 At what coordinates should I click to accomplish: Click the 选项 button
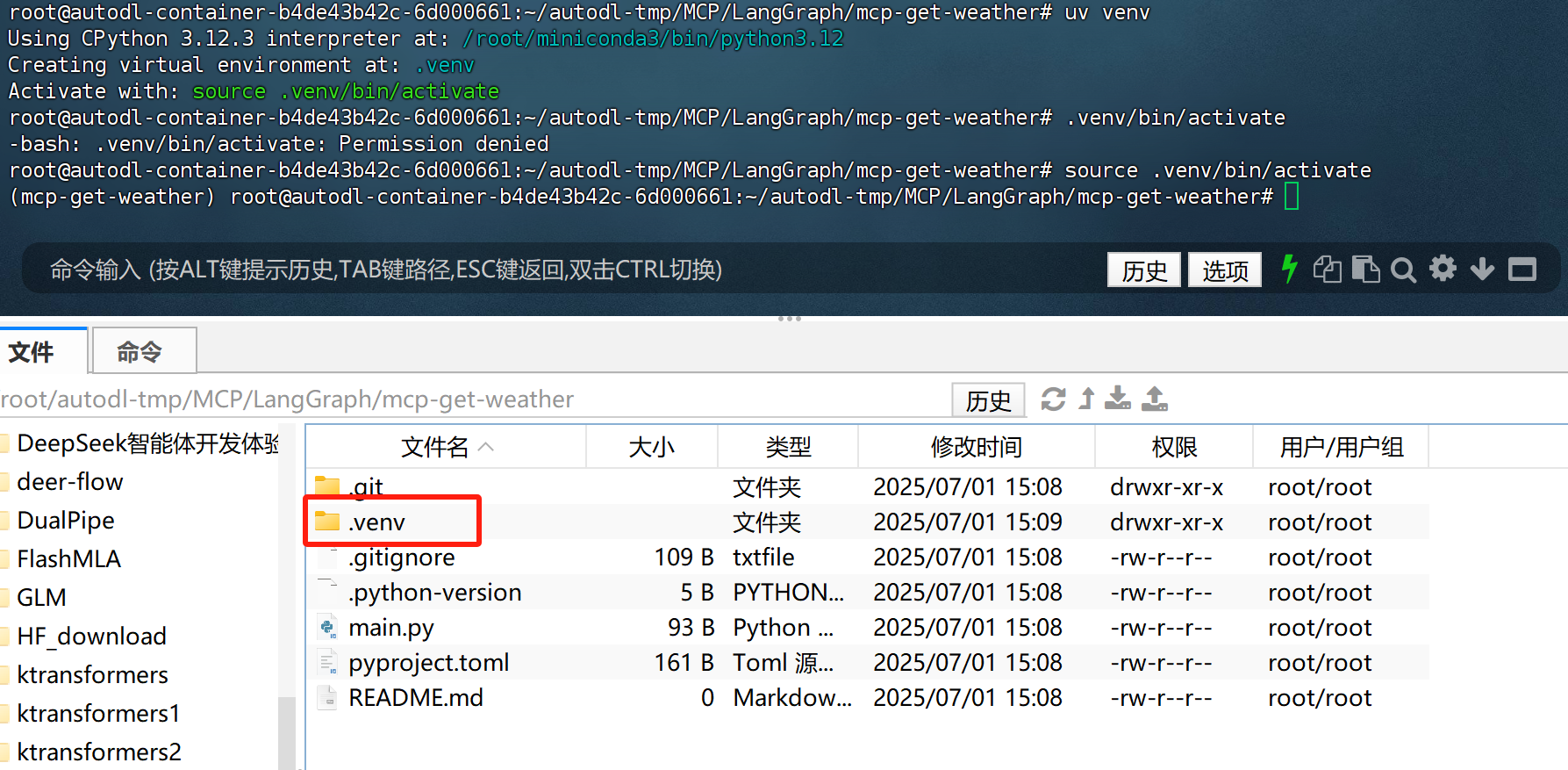tap(1225, 270)
